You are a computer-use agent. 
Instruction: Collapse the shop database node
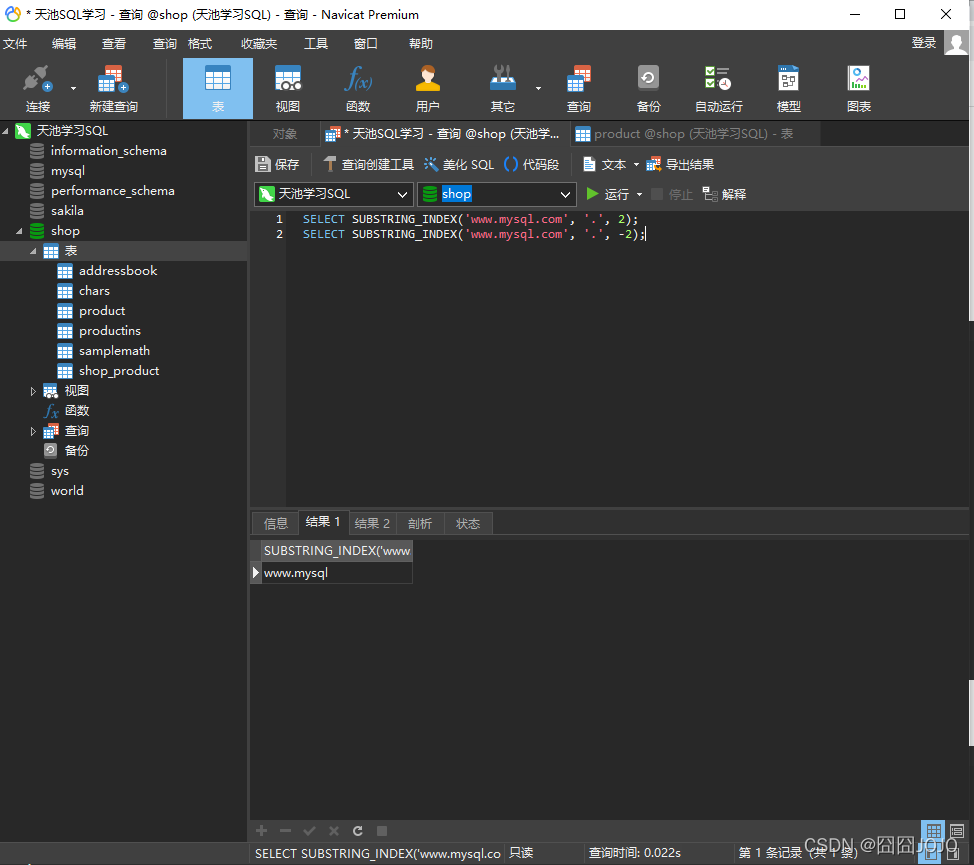coord(19,231)
